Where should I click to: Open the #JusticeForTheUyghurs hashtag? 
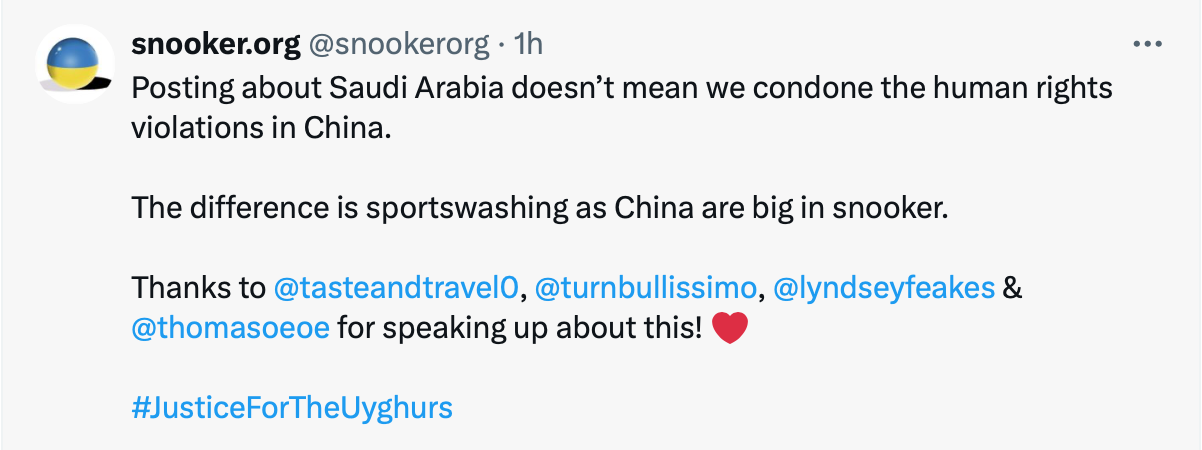[x=292, y=408]
